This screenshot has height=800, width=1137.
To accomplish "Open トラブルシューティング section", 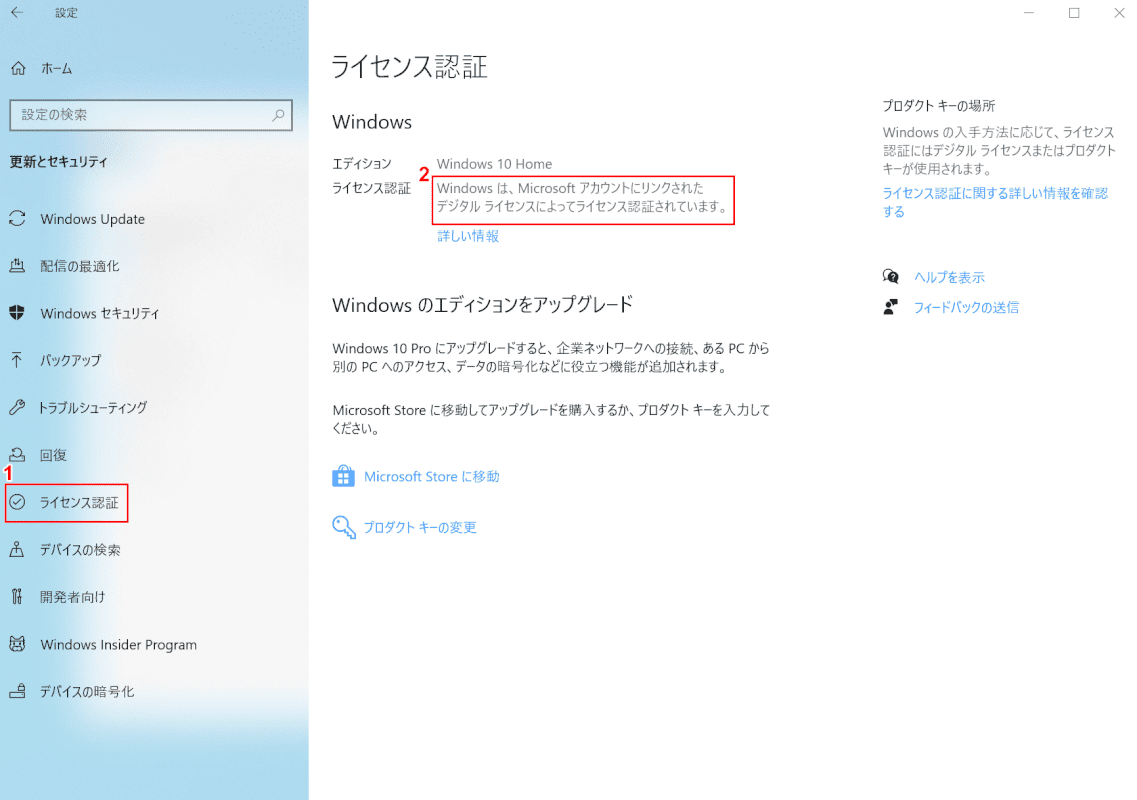I will [x=93, y=408].
